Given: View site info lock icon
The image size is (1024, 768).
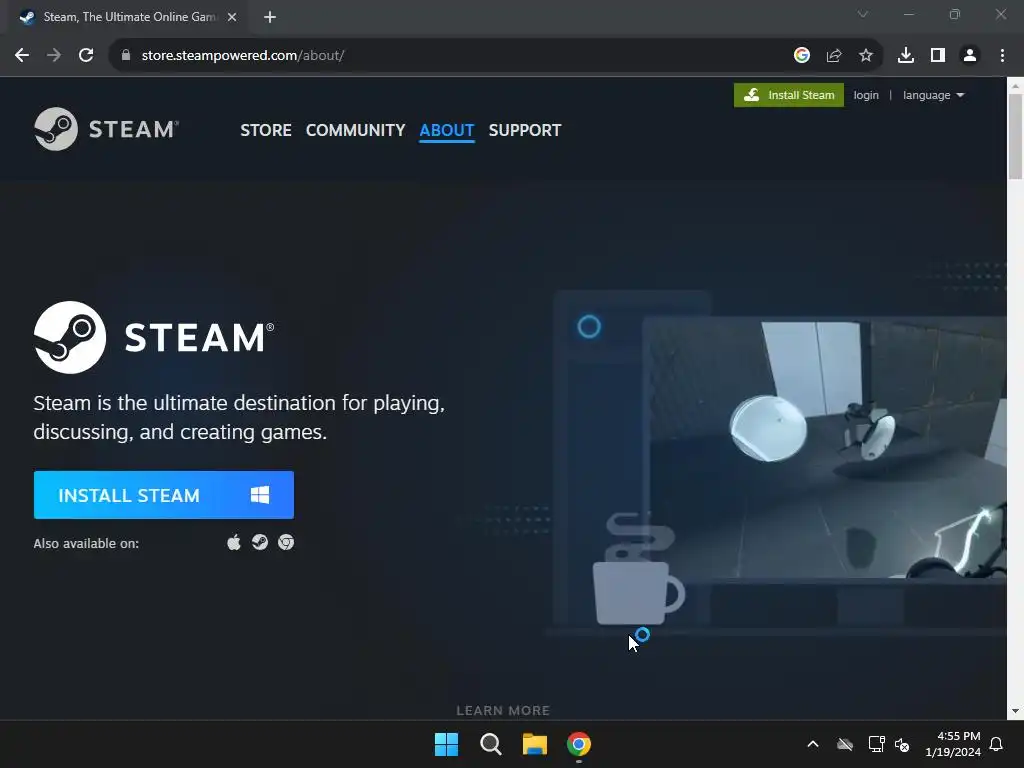Looking at the screenshot, I should 126,56.
